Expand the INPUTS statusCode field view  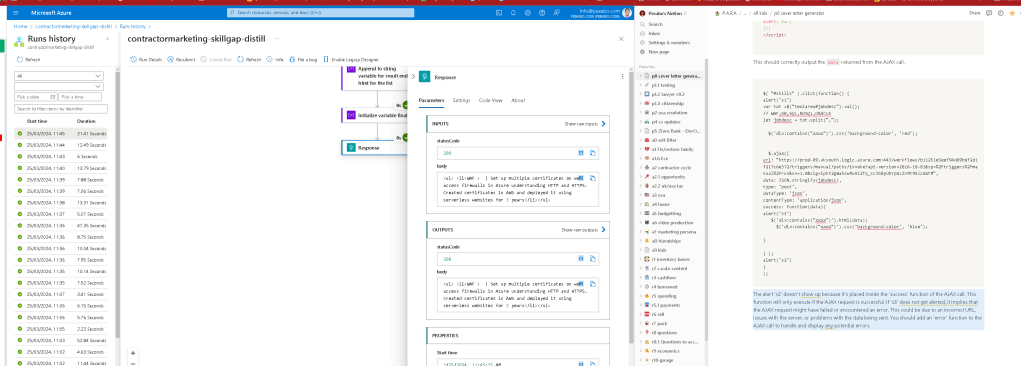[x=581, y=153]
